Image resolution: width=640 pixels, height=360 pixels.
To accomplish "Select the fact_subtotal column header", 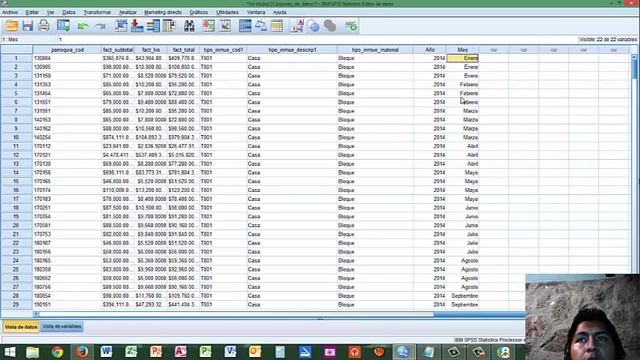I will click(x=118, y=50).
